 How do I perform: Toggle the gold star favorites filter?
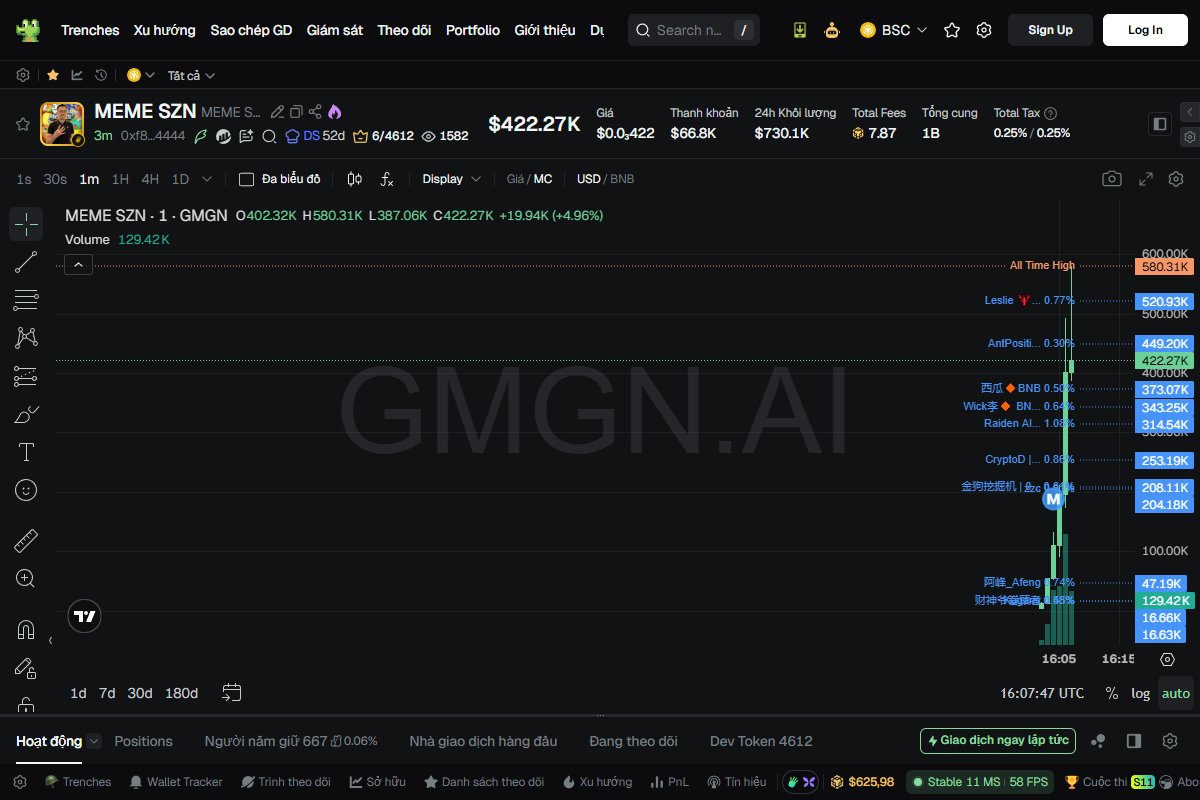click(x=53, y=75)
